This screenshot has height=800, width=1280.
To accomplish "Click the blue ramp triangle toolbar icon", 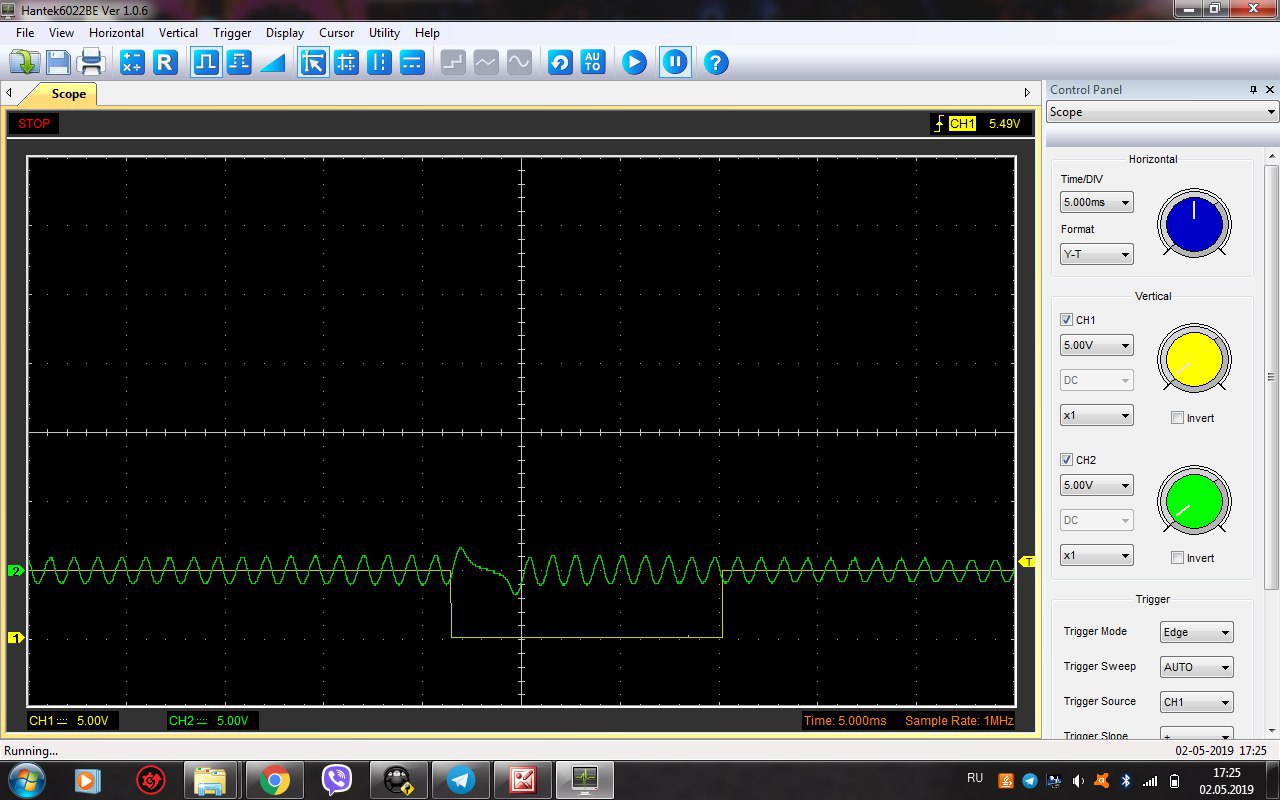I will click(x=272, y=62).
